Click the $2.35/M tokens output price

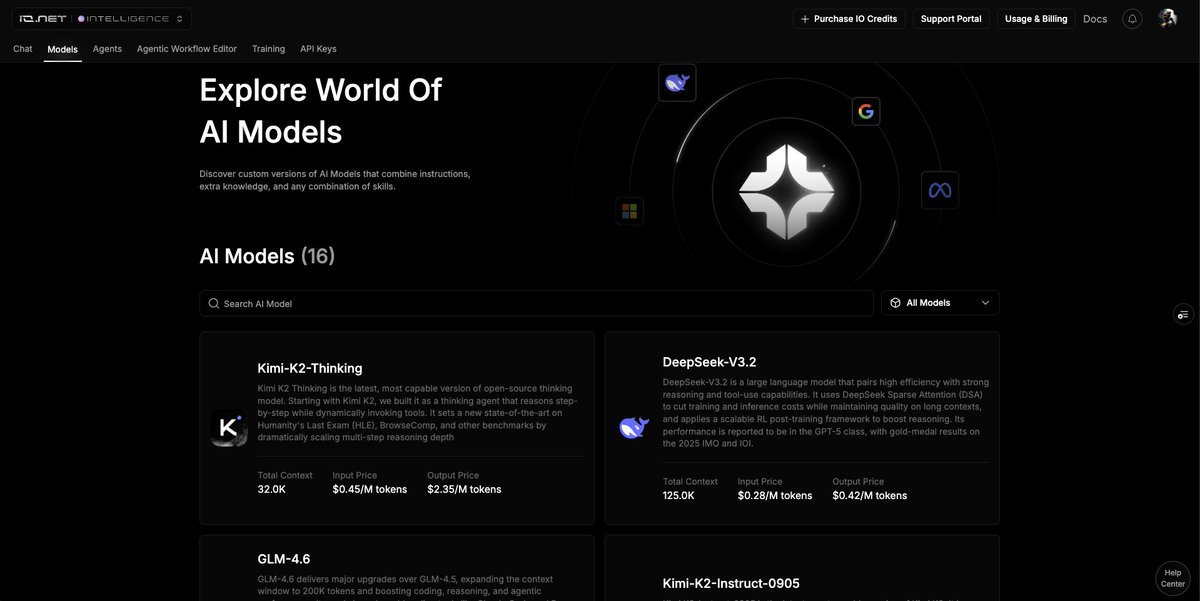tap(464, 489)
